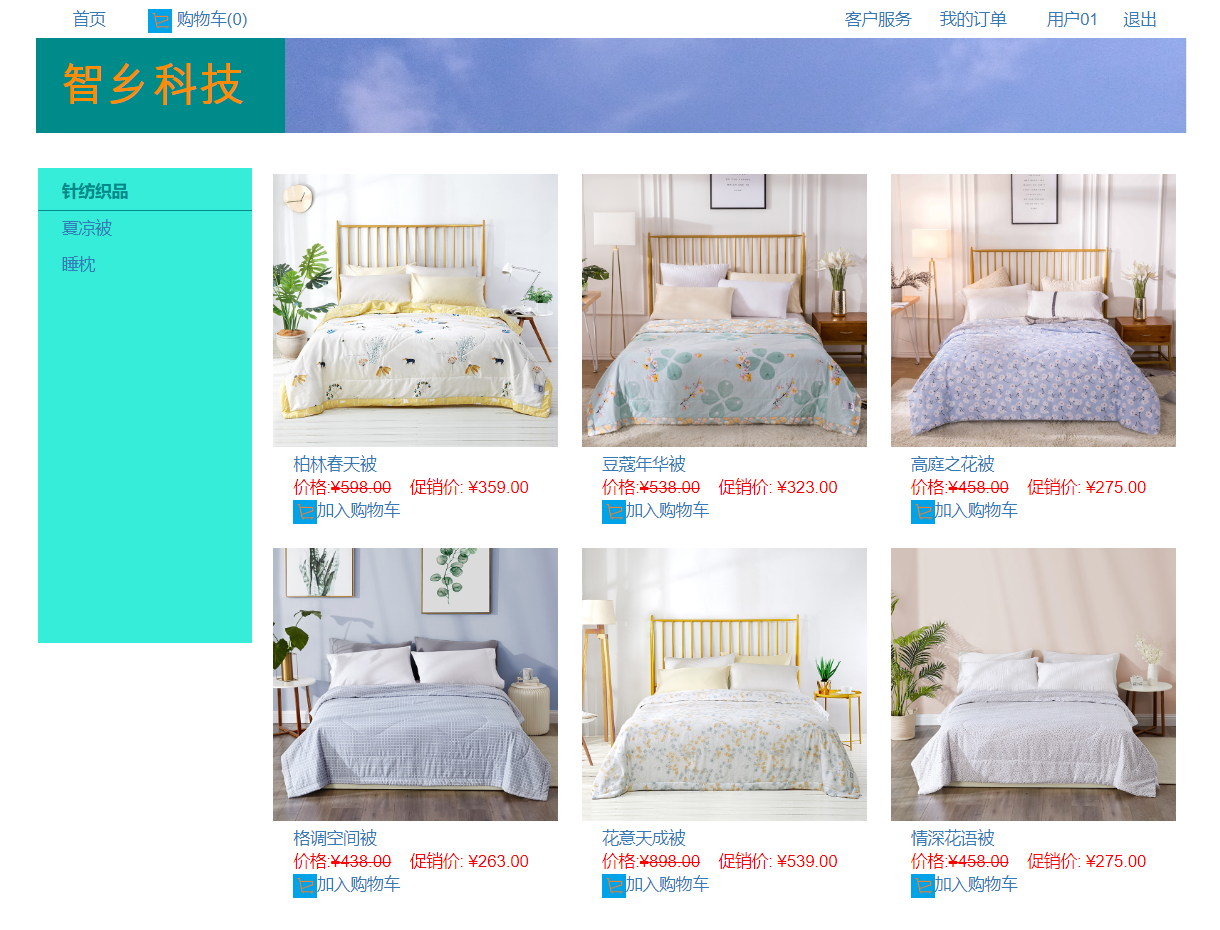Click cart icon under 高庭之花被
The width and height of the screenshot is (1220, 930).
(x=923, y=512)
